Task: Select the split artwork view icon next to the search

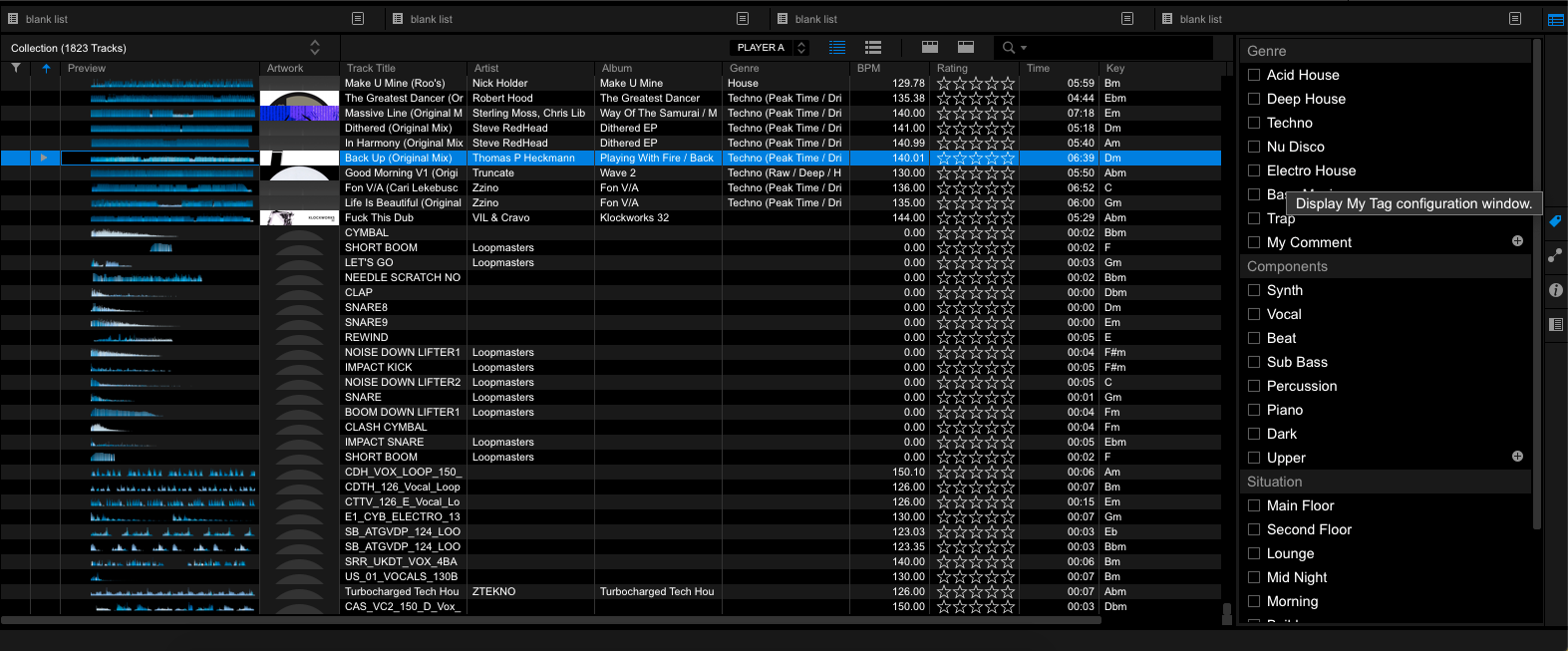Action: [966, 47]
